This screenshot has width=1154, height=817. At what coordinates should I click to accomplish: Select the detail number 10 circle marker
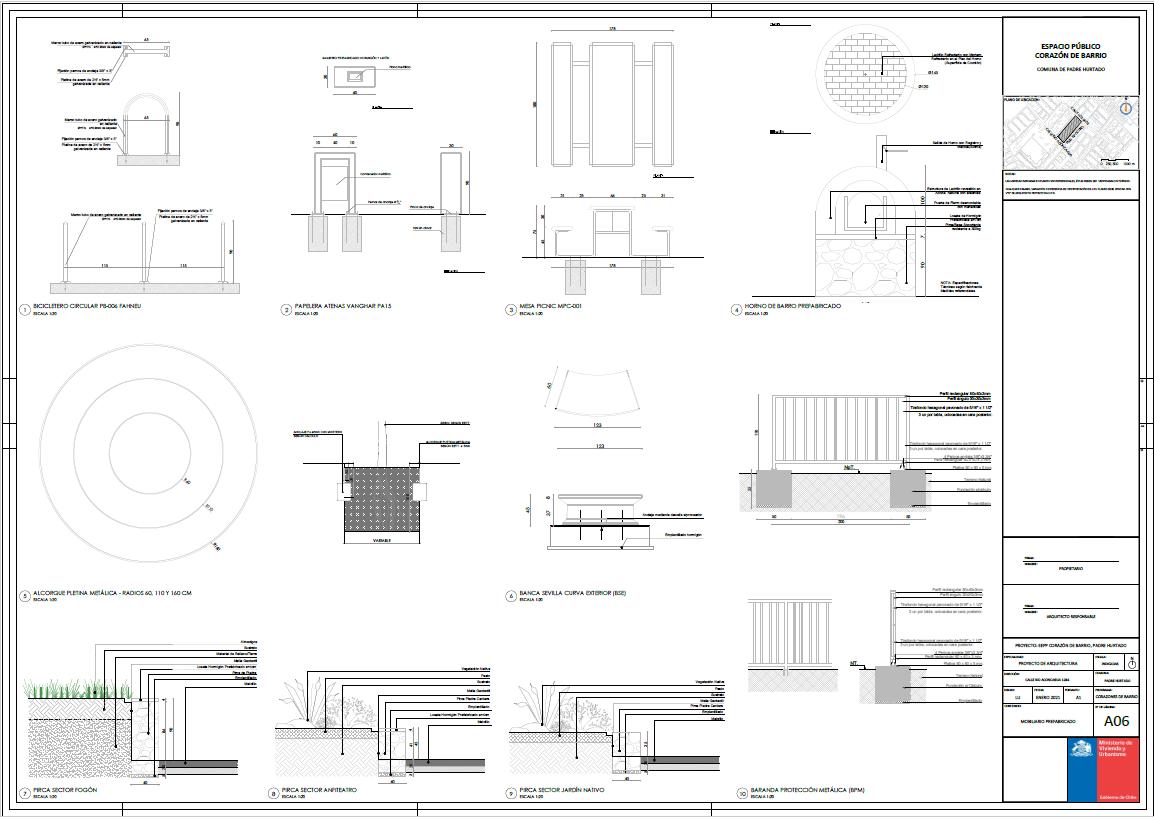coord(742,793)
